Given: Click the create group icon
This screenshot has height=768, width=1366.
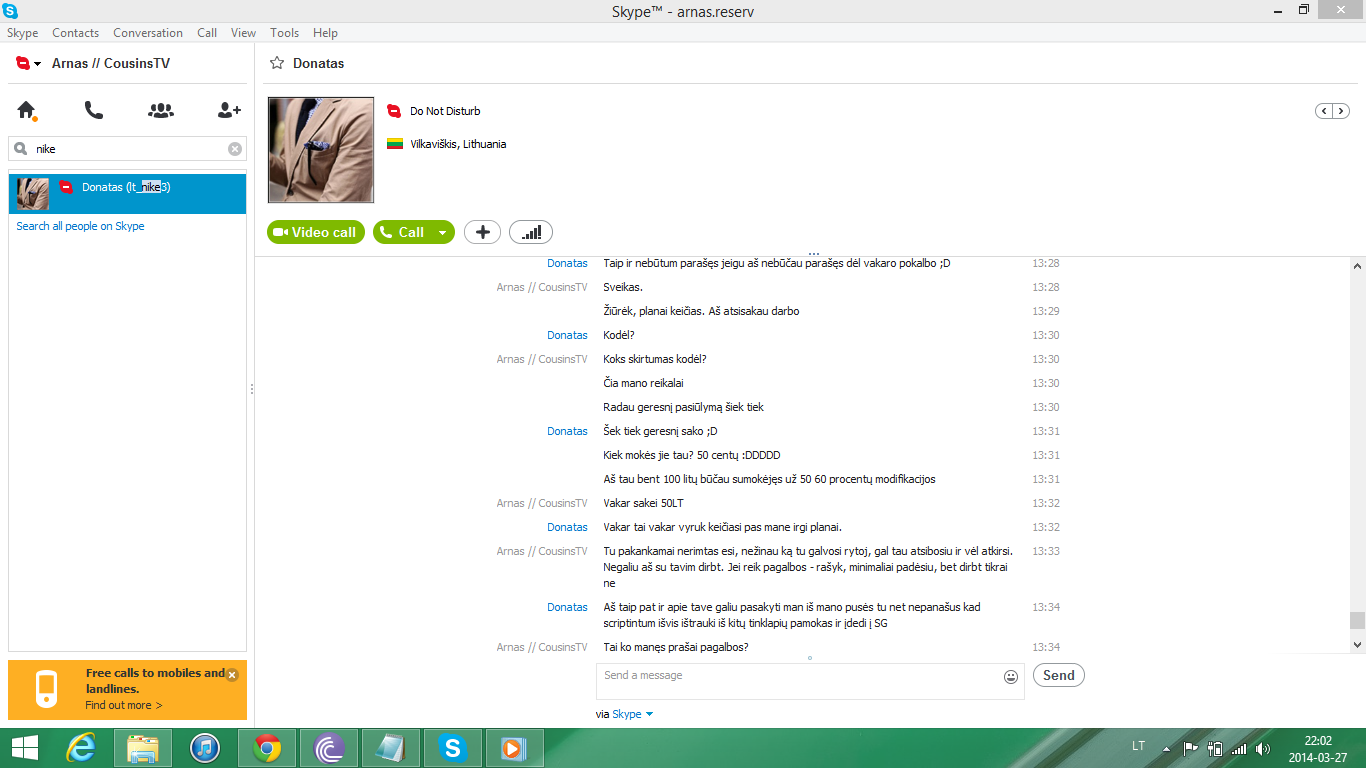Looking at the screenshot, I should coord(161,110).
